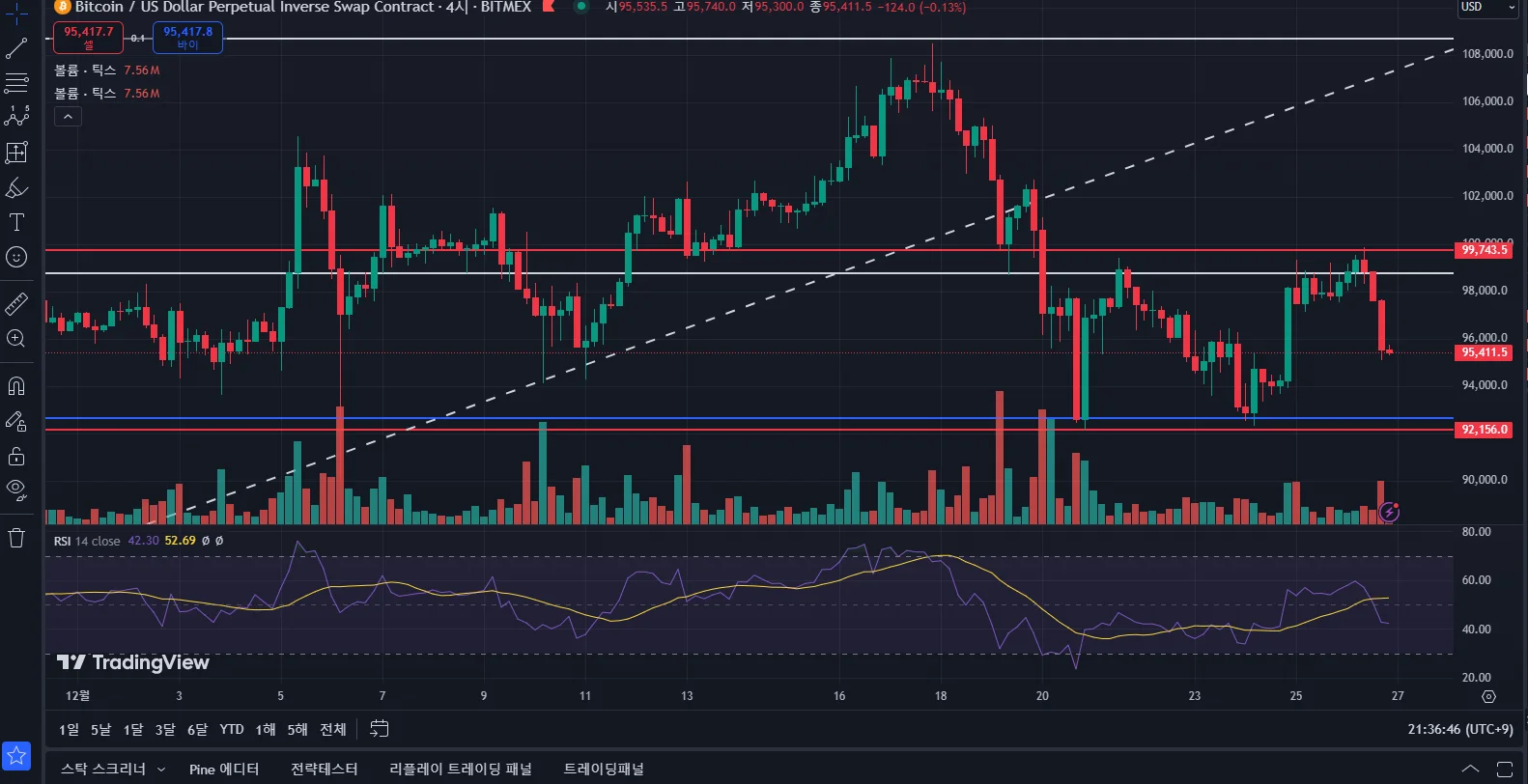Open the Pine 에디터 tab
Screen dimensions: 1528x784
[224, 769]
